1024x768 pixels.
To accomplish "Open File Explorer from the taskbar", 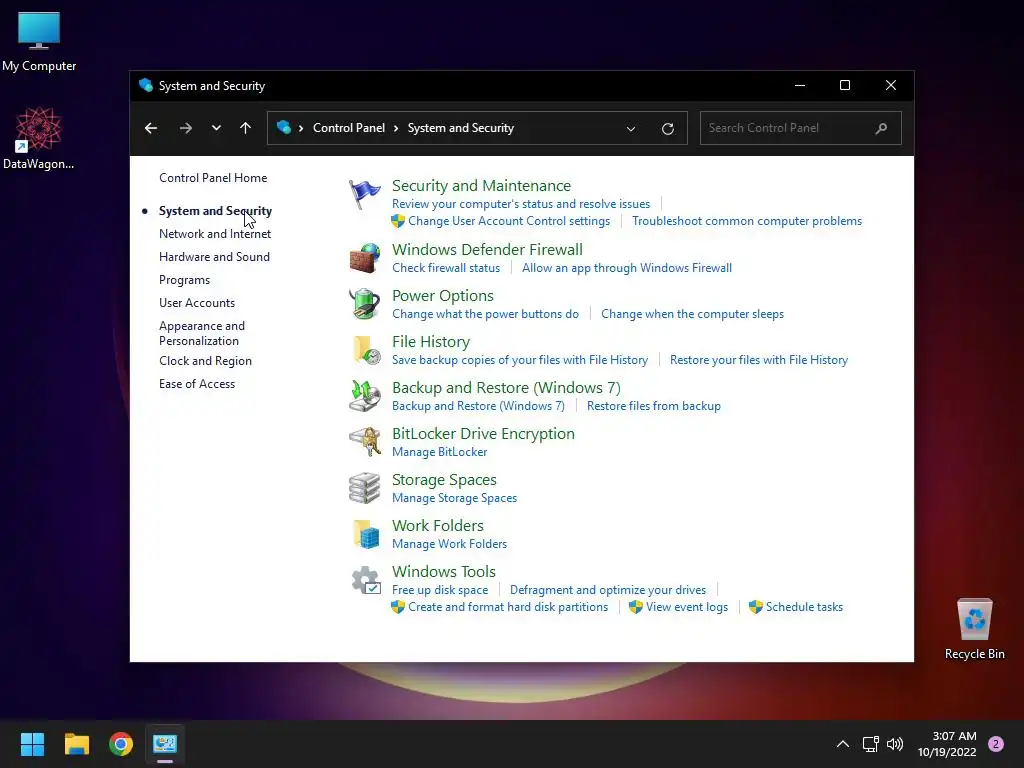I will (76, 744).
